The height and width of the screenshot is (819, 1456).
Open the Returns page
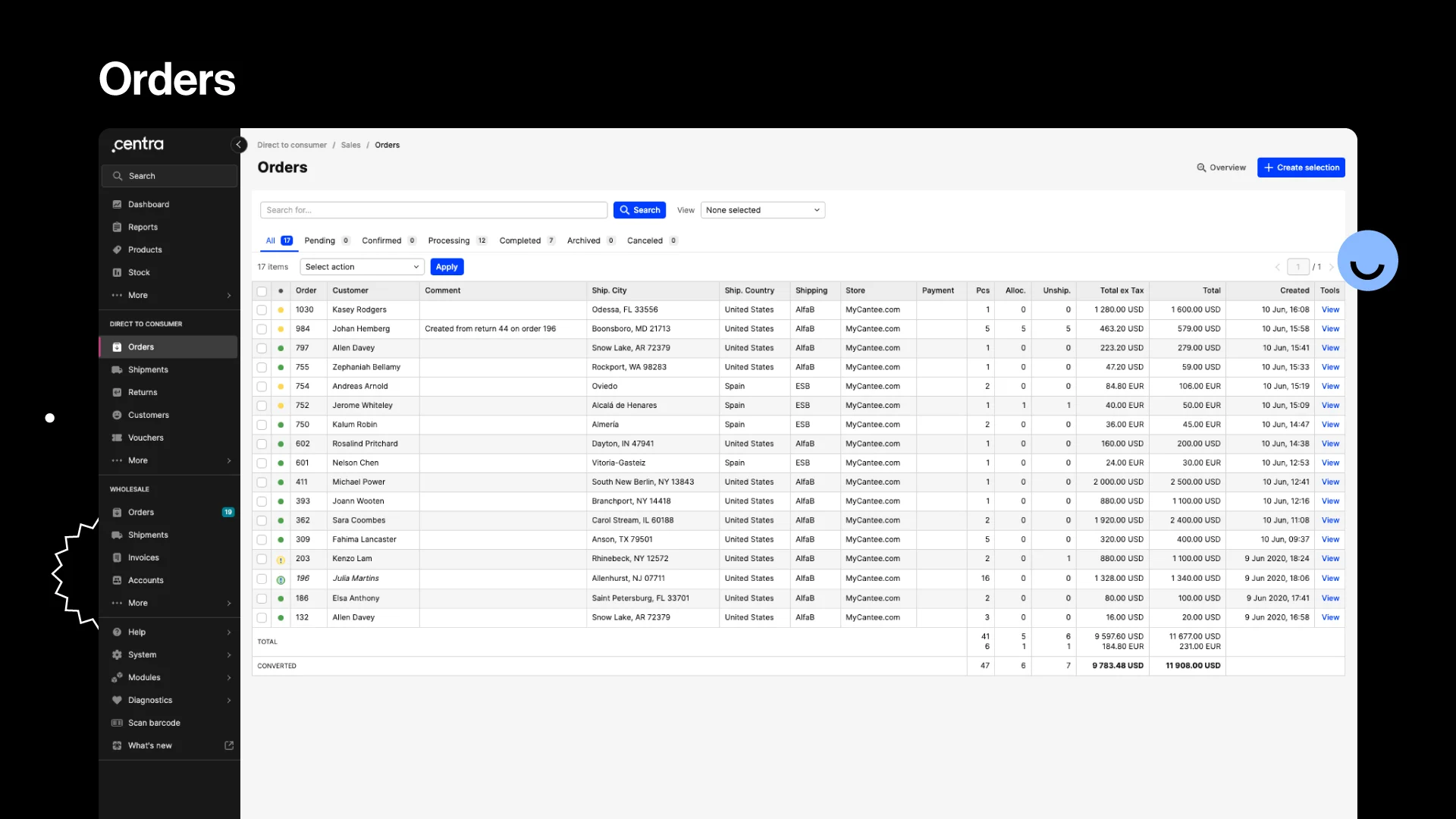[141, 392]
